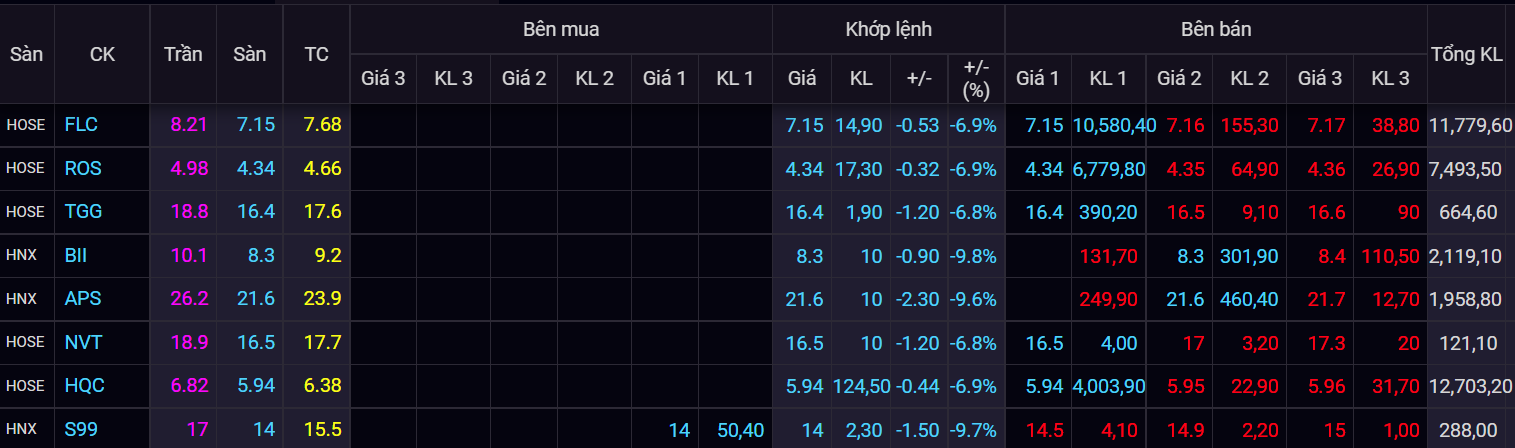Open the HQC stock symbol
The height and width of the screenshot is (448, 1515).
click(84, 385)
